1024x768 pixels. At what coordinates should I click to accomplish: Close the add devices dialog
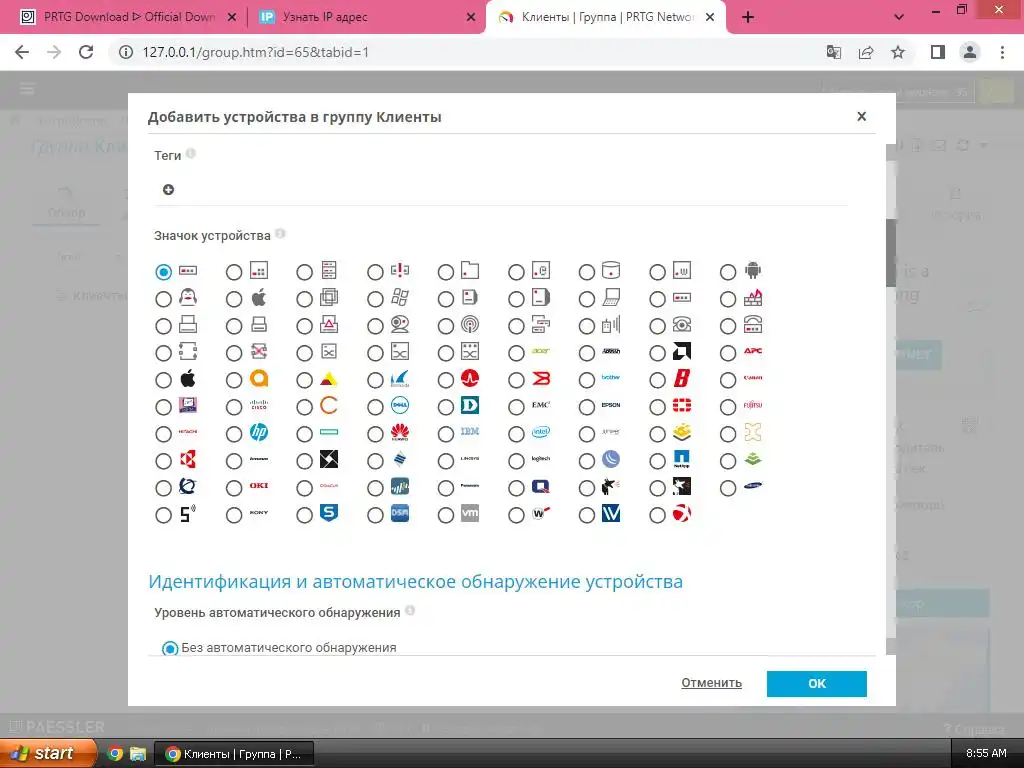(861, 116)
